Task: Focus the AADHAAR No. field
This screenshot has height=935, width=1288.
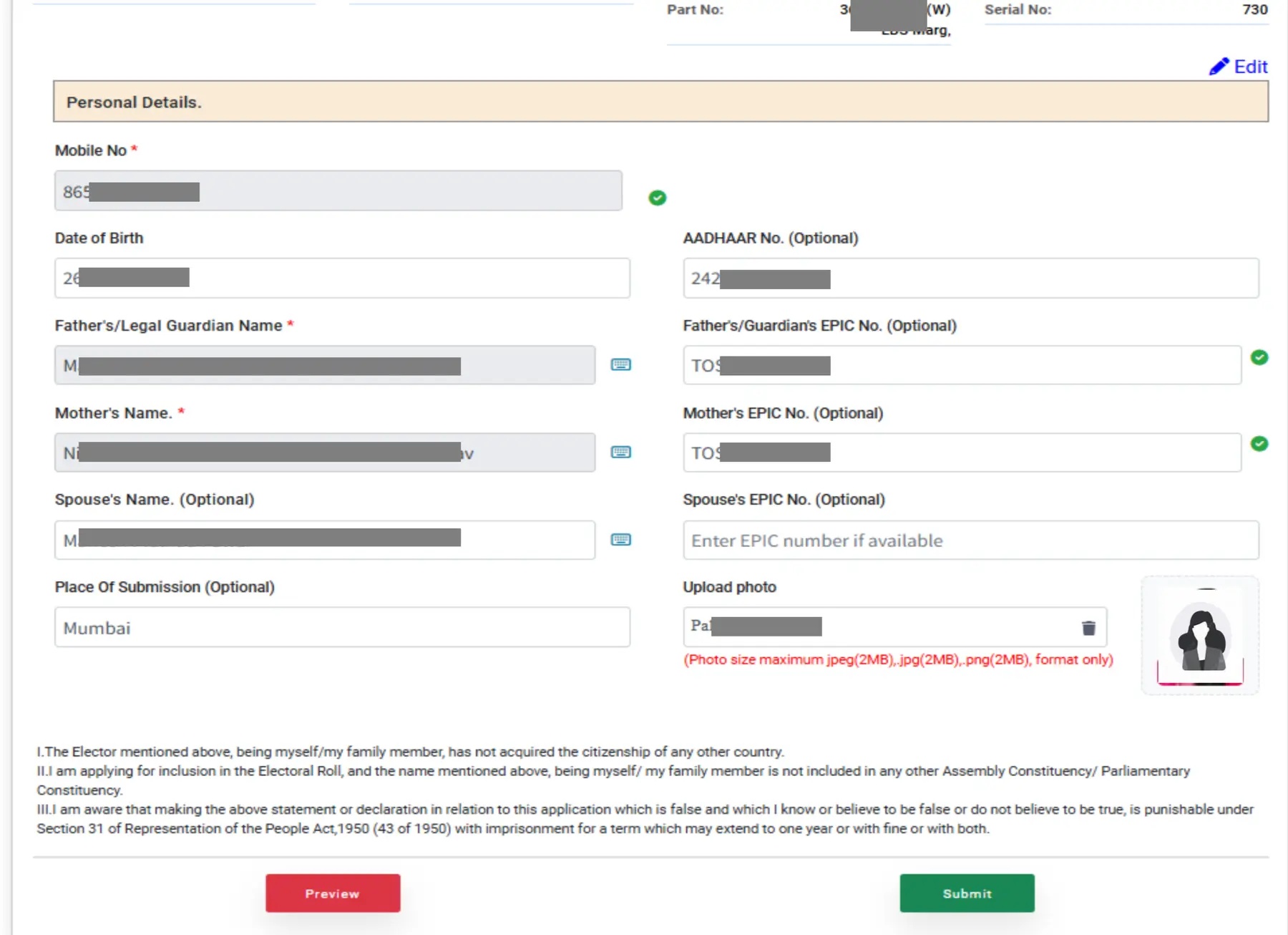Action: point(970,278)
